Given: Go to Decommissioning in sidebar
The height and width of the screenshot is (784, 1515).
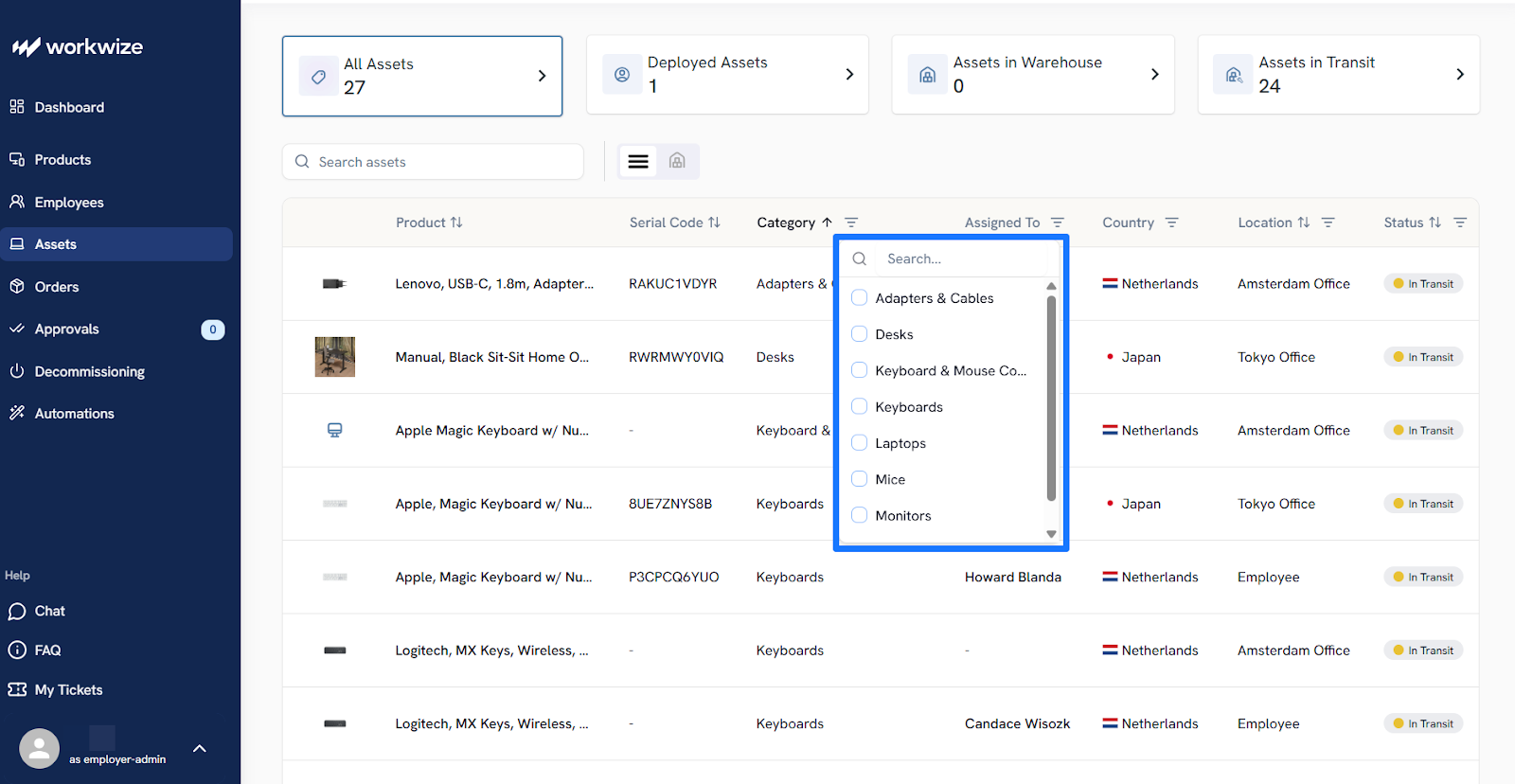Looking at the screenshot, I should (x=89, y=371).
